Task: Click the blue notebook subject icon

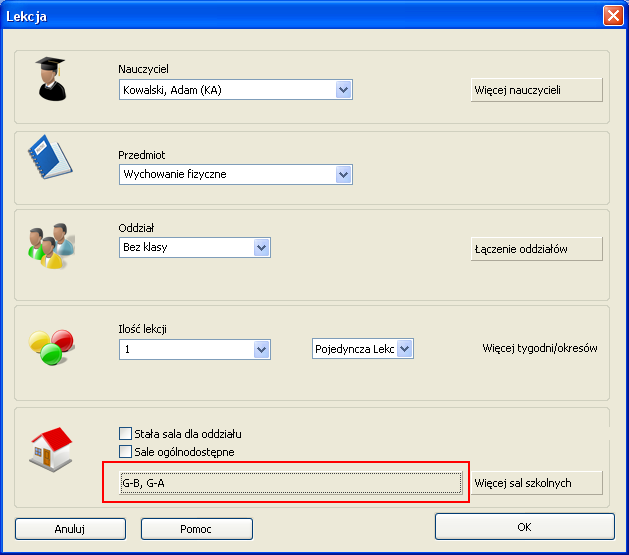Action: click(x=50, y=157)
